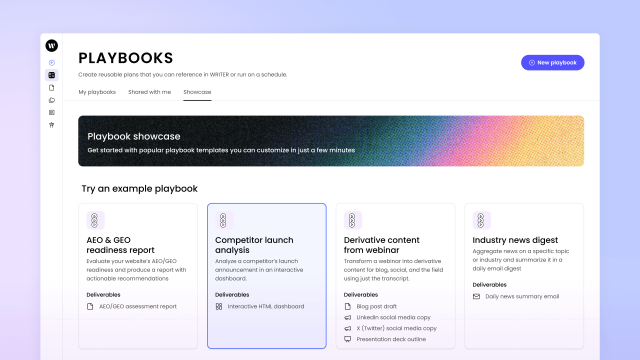This screenshot has width=640, height=360.
Task: Click 'Transform a webinar into derivative content' description
Action: (393, 270)
